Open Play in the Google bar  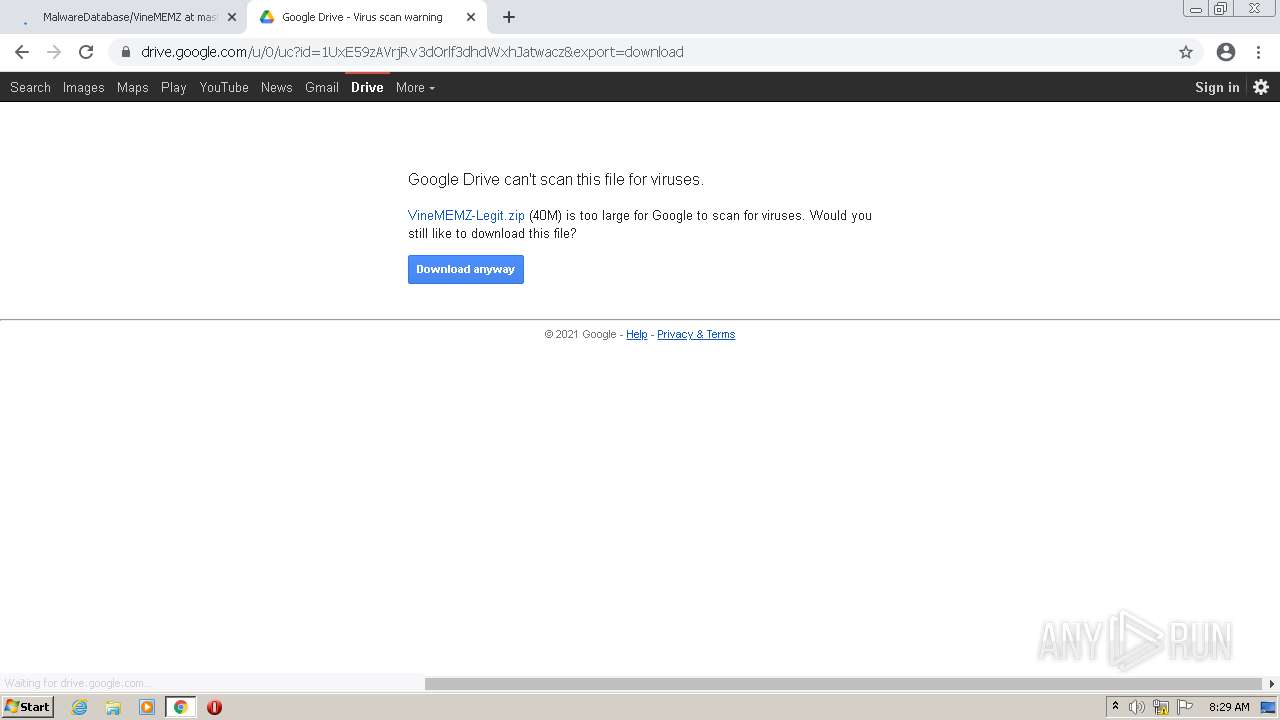tap(174, 87)
